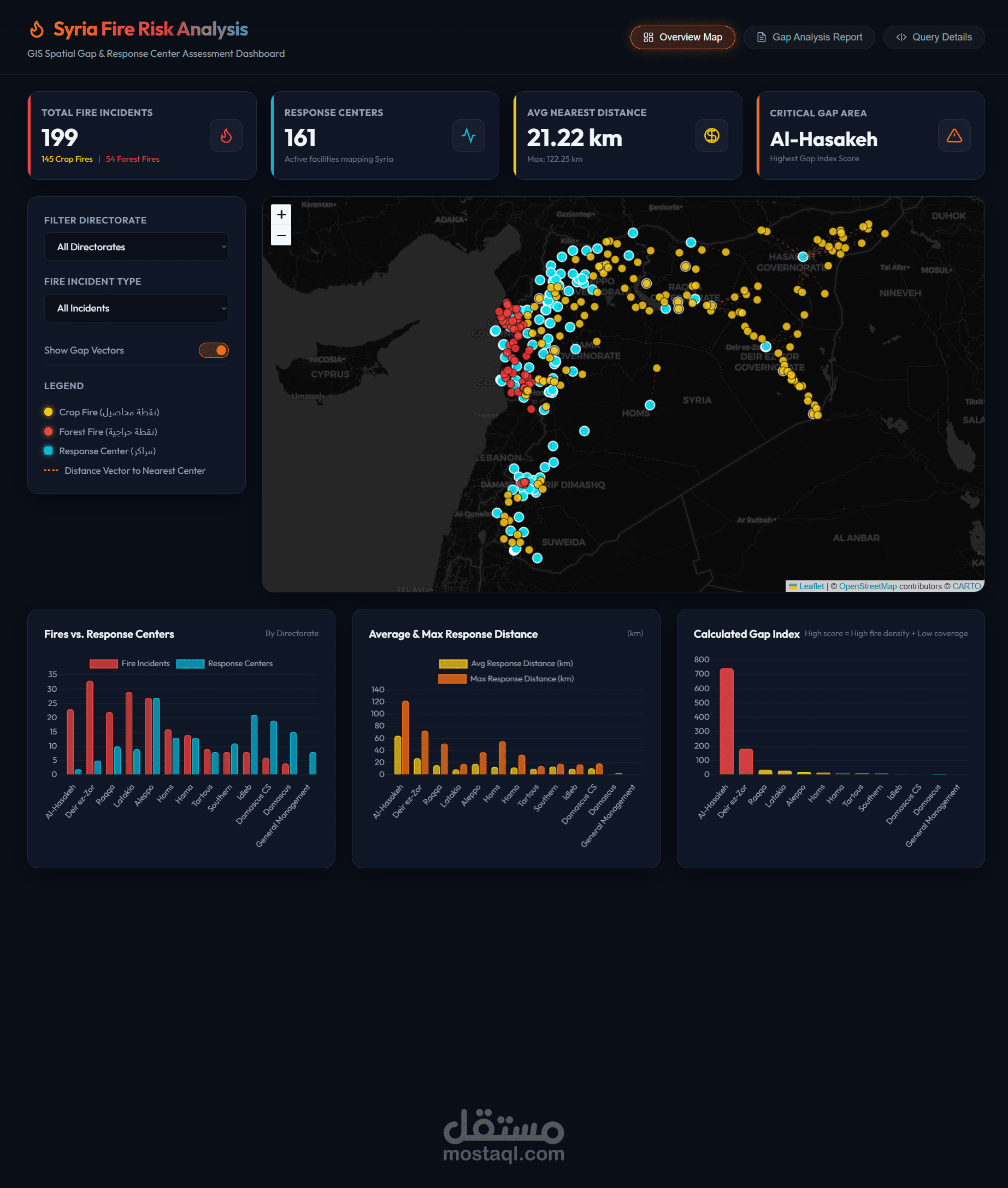Click the '54 Forest Fires' text

click(133, 159)
